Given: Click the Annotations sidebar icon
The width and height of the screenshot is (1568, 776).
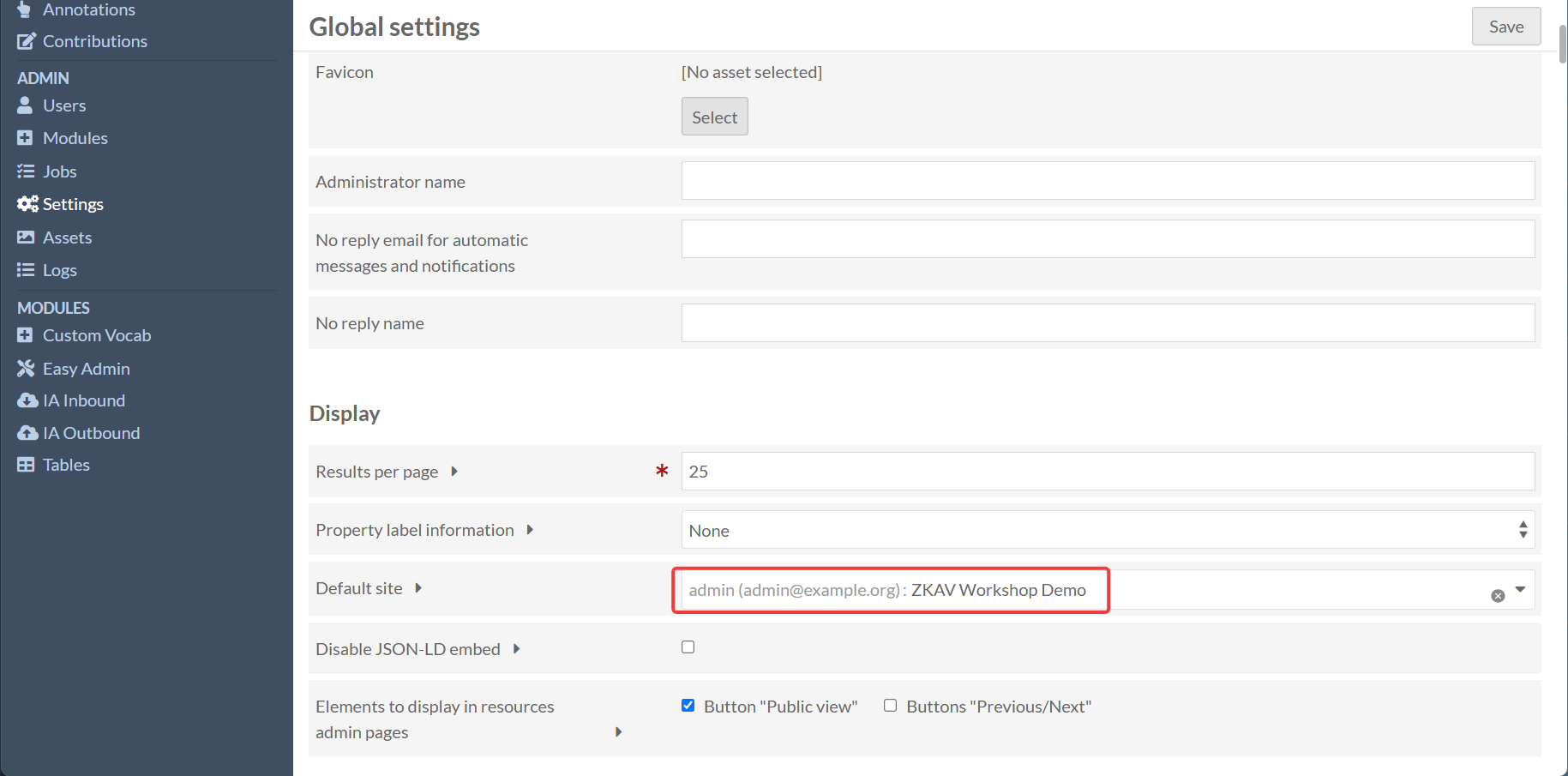Looking at the screenshot, I should pos(25,9).
